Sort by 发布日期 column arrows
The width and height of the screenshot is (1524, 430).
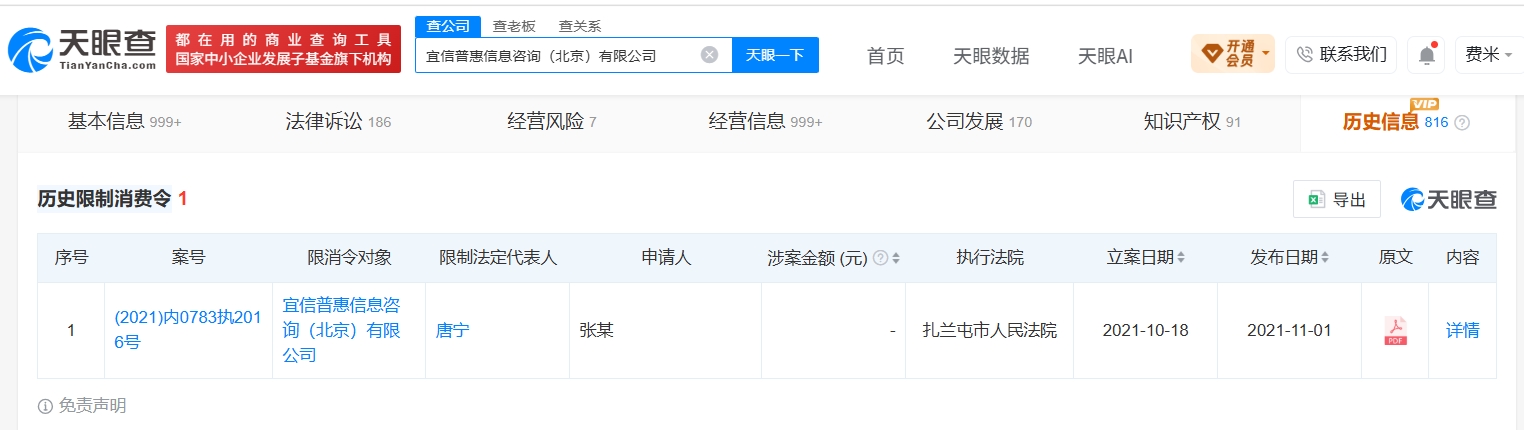1325,258
